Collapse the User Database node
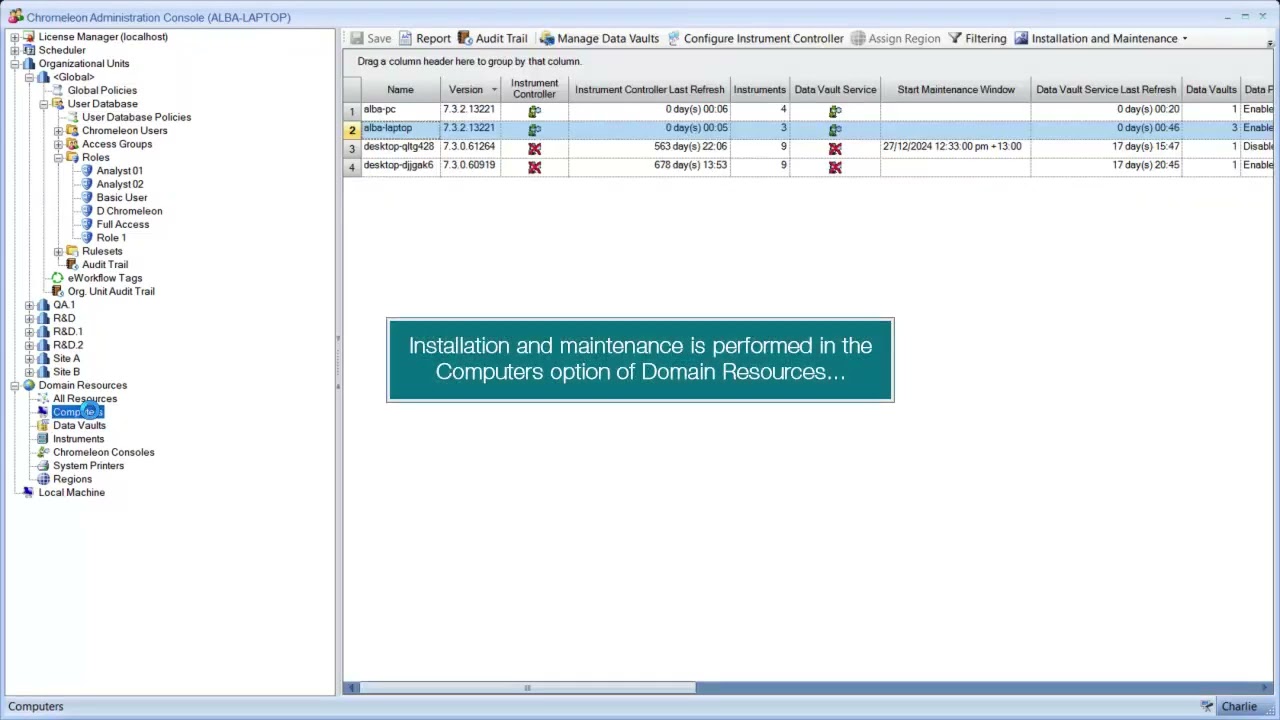 [x=44, y=104]
